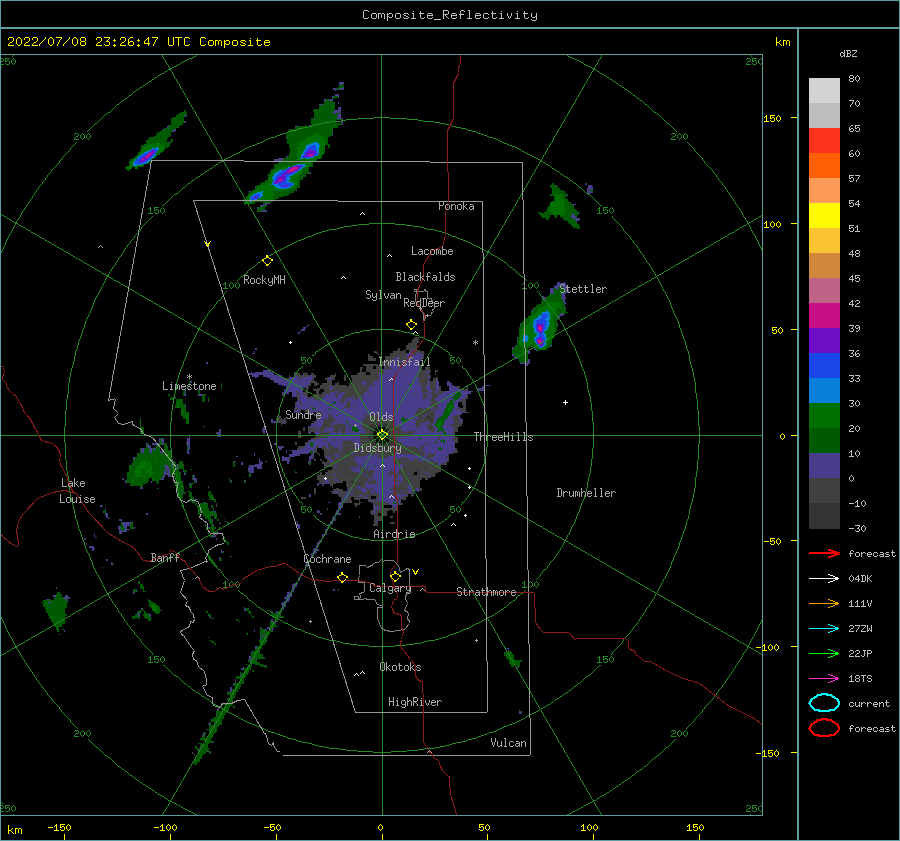This screenshot has height=841, width=900.
Task: Select the bright yellow swatch in dBZ legend
Action: pos(824,216)
